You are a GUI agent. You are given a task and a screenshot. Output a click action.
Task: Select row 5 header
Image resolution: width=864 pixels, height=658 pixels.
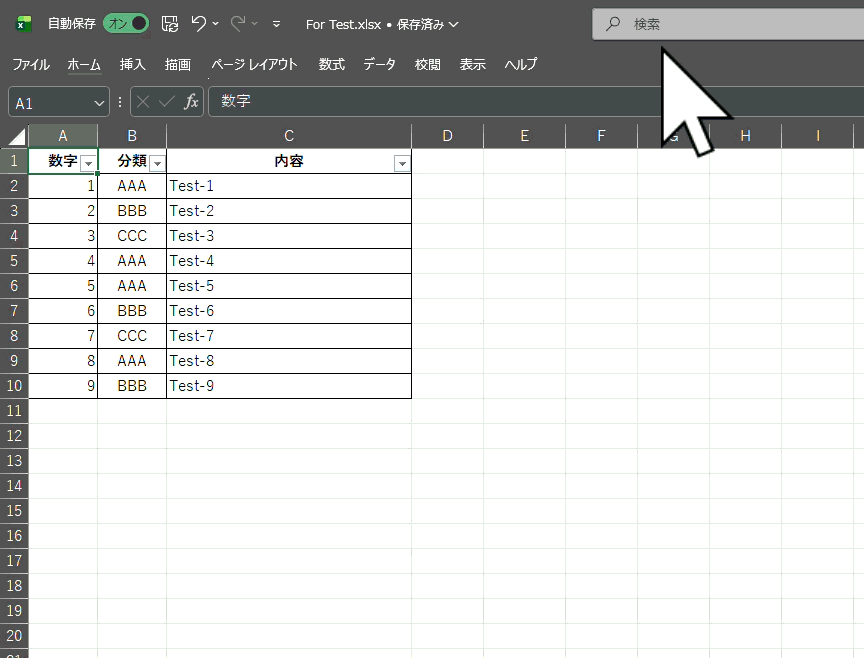[14, 261]
